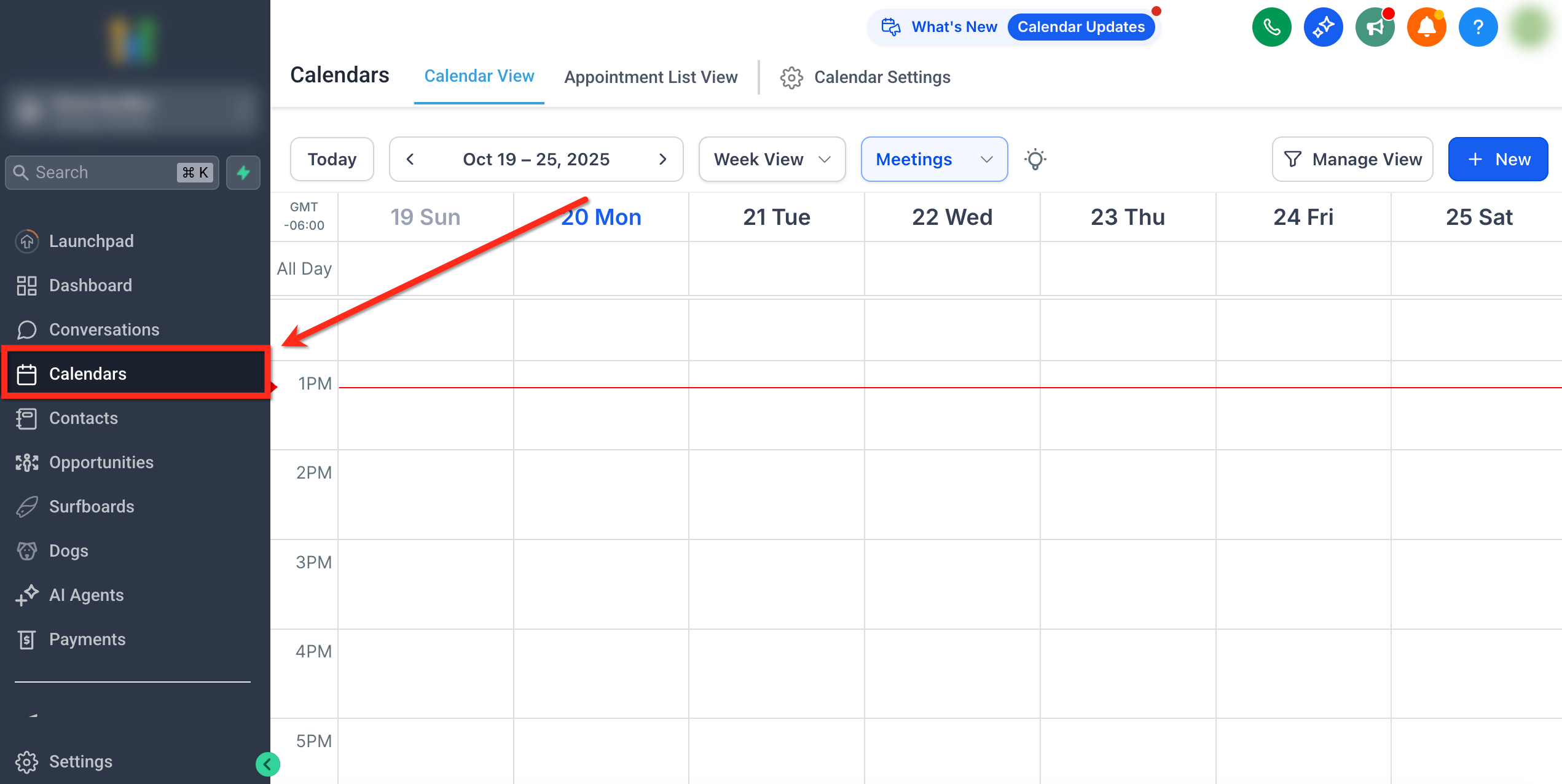Open the AI sparkle assistant icon
The height and width of the screenshot is (784, 1562).
pos(1323,28)
